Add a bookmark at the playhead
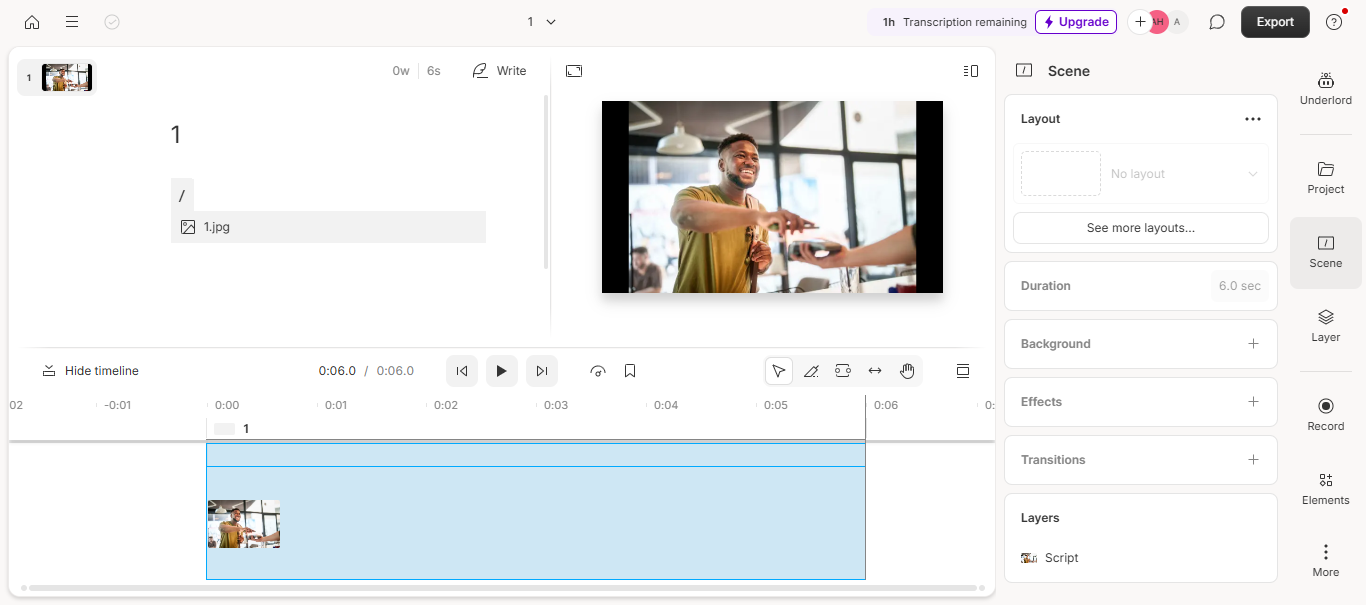Viewport: 1366px width, 605px height. 630,370
